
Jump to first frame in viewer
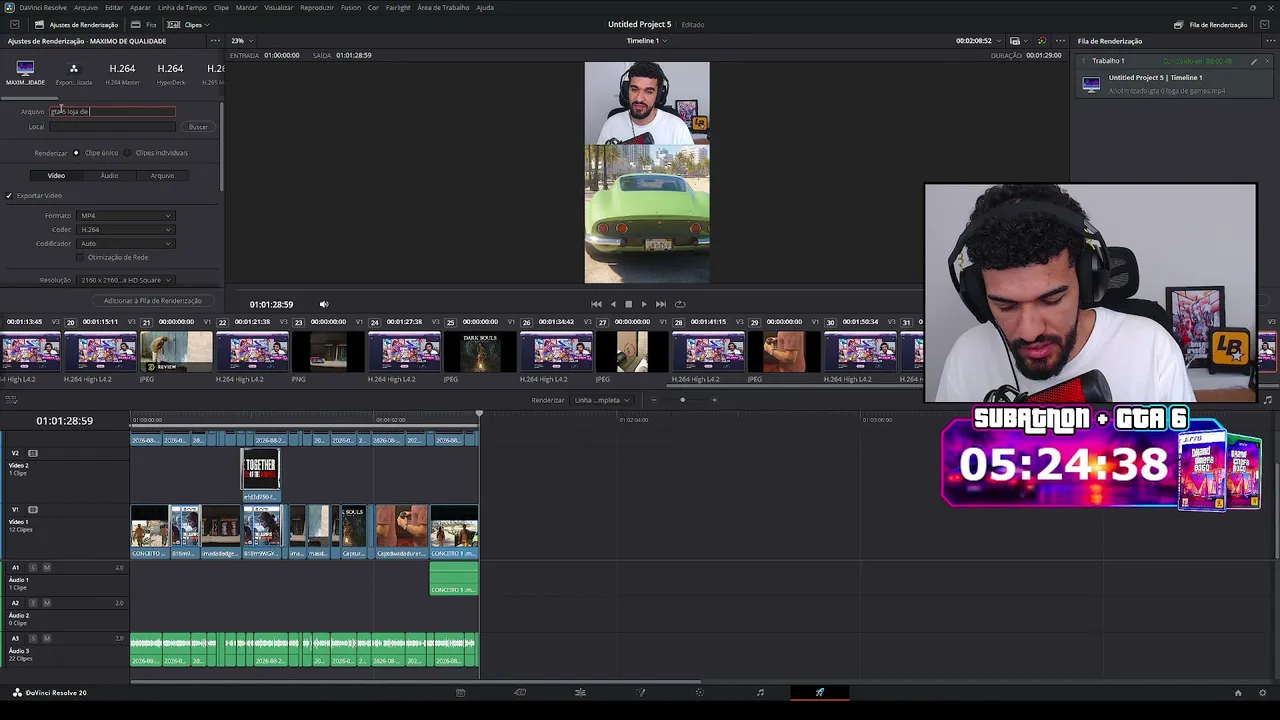click(597, 304)
